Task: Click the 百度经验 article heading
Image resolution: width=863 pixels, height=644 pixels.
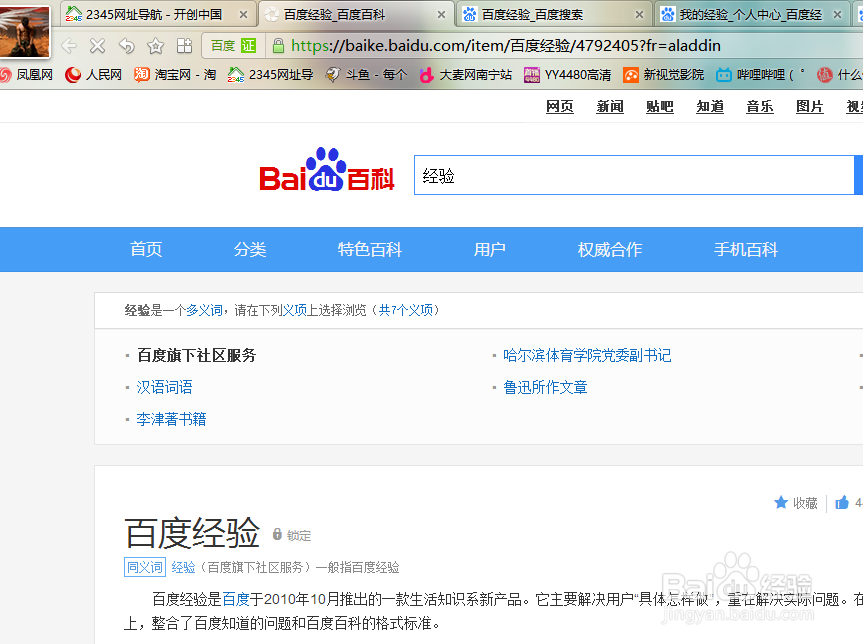Action: point(192,533)
